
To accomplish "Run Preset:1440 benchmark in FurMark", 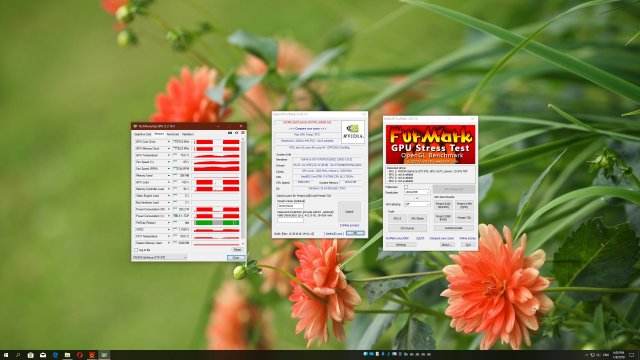I will tap(464, 205).
